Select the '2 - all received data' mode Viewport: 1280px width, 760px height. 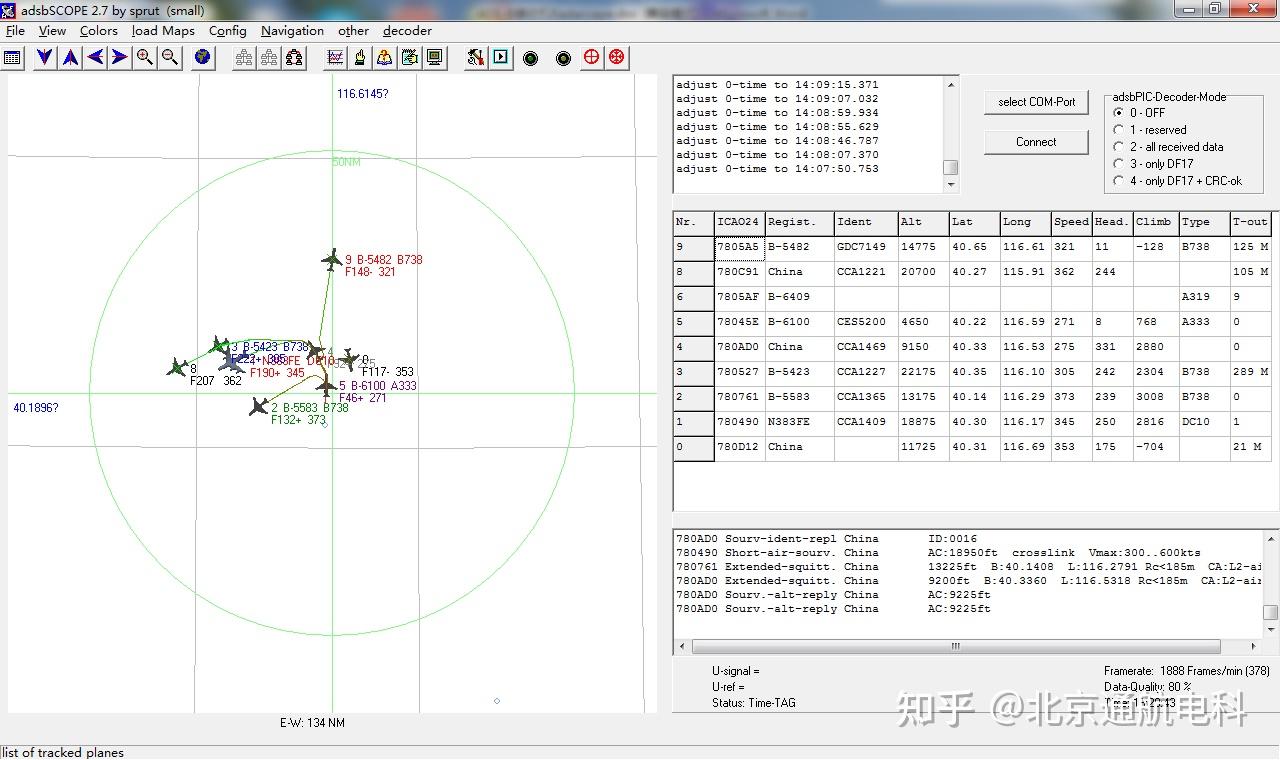click(1119, 147)
